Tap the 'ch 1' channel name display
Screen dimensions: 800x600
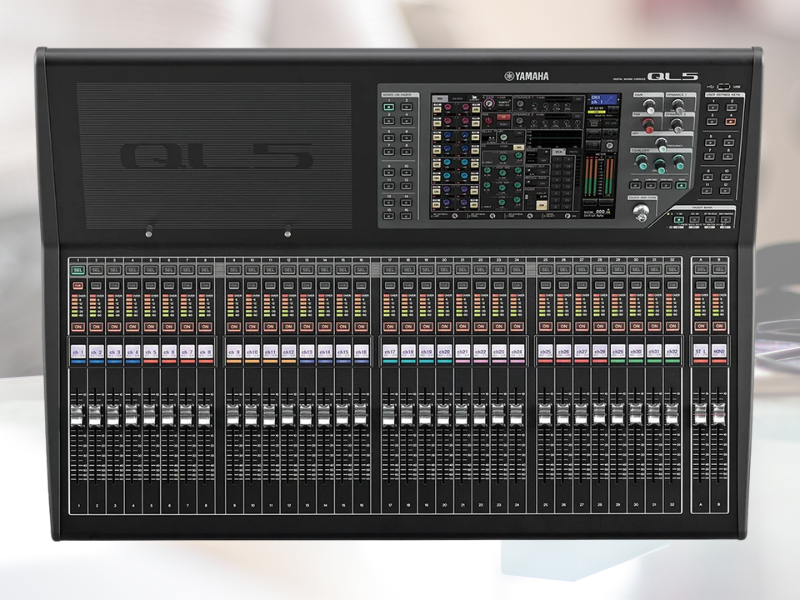point(78,352)
